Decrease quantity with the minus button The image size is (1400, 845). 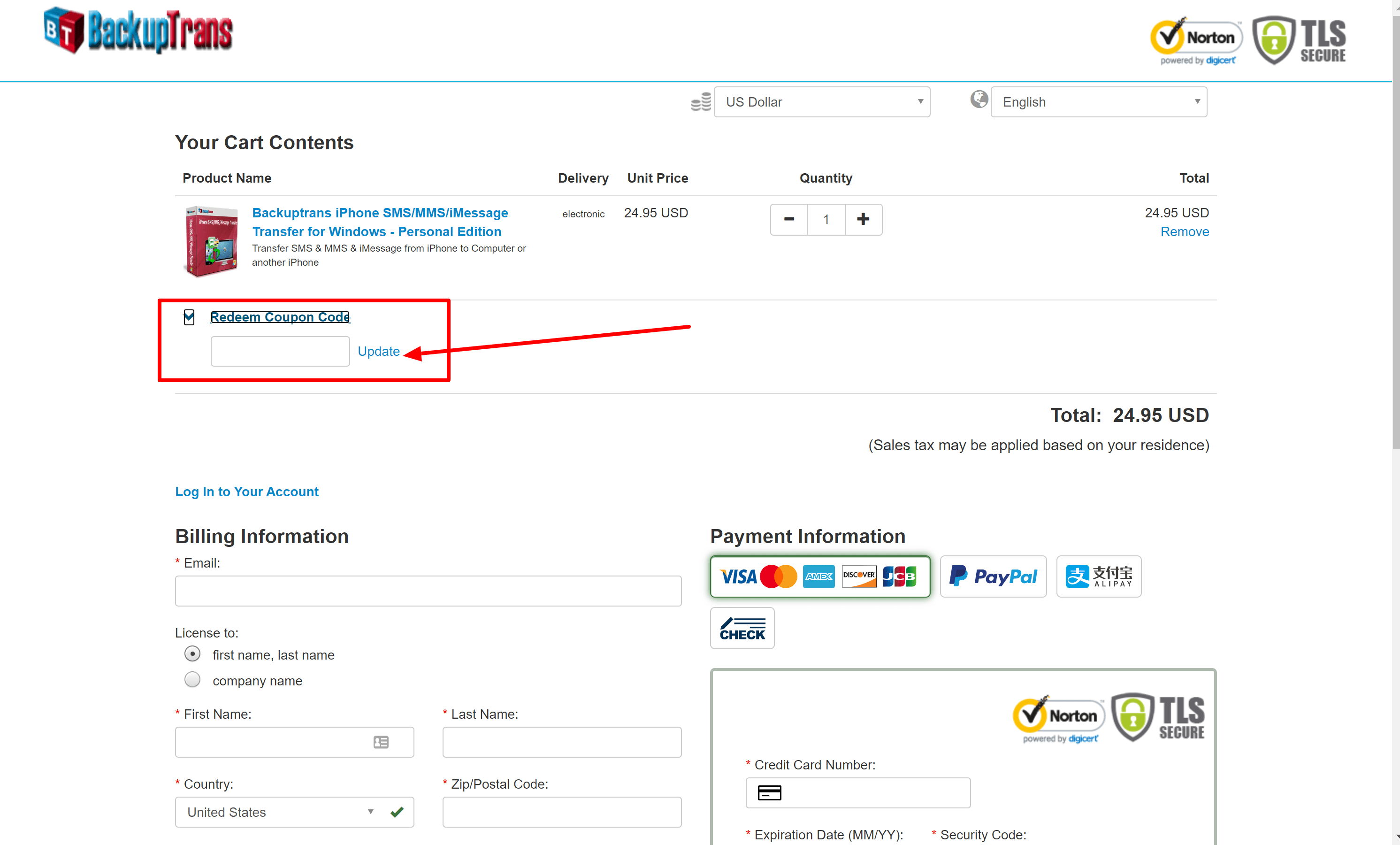tap(788, 219)
